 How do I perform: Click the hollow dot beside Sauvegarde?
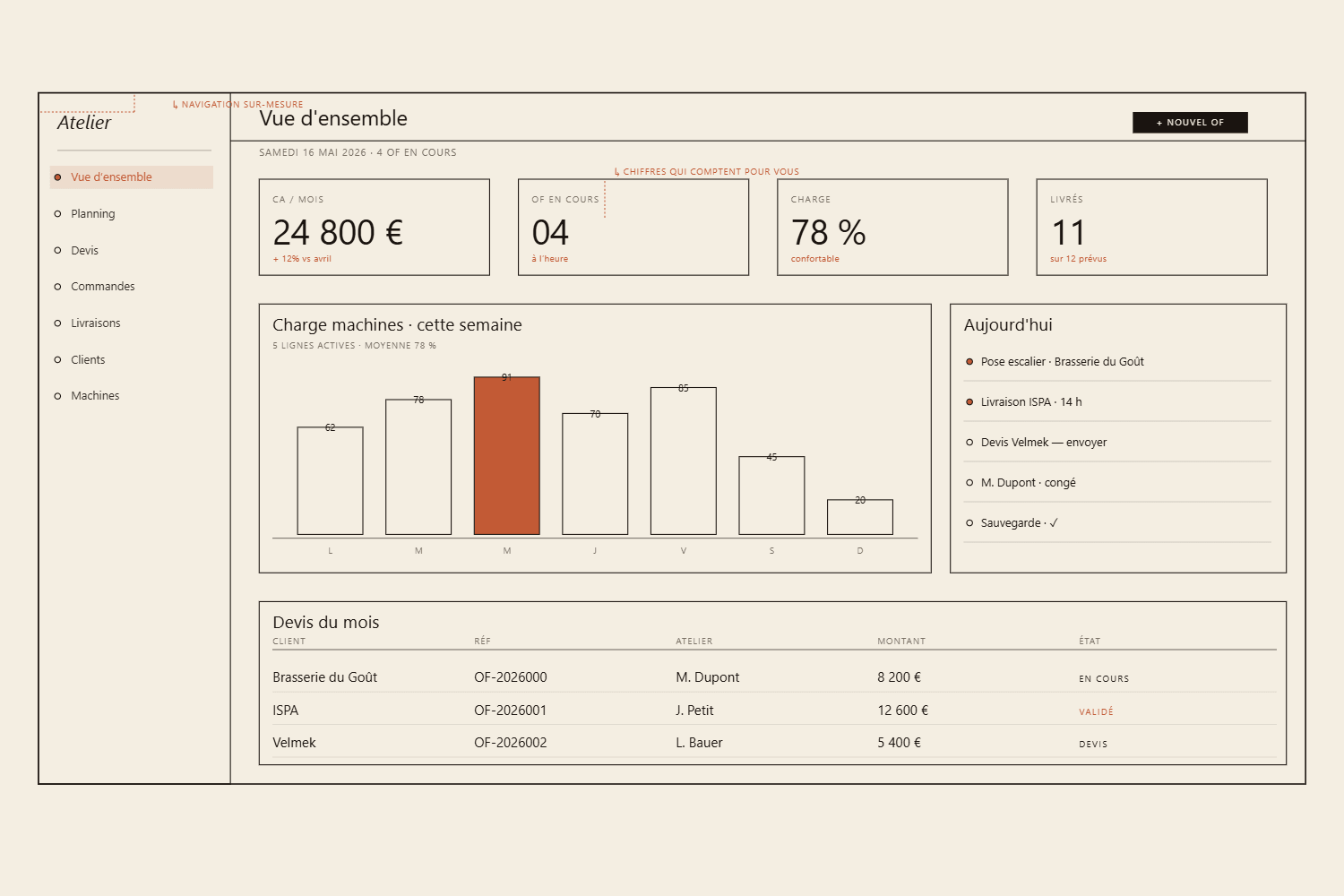tap(969, 523)
